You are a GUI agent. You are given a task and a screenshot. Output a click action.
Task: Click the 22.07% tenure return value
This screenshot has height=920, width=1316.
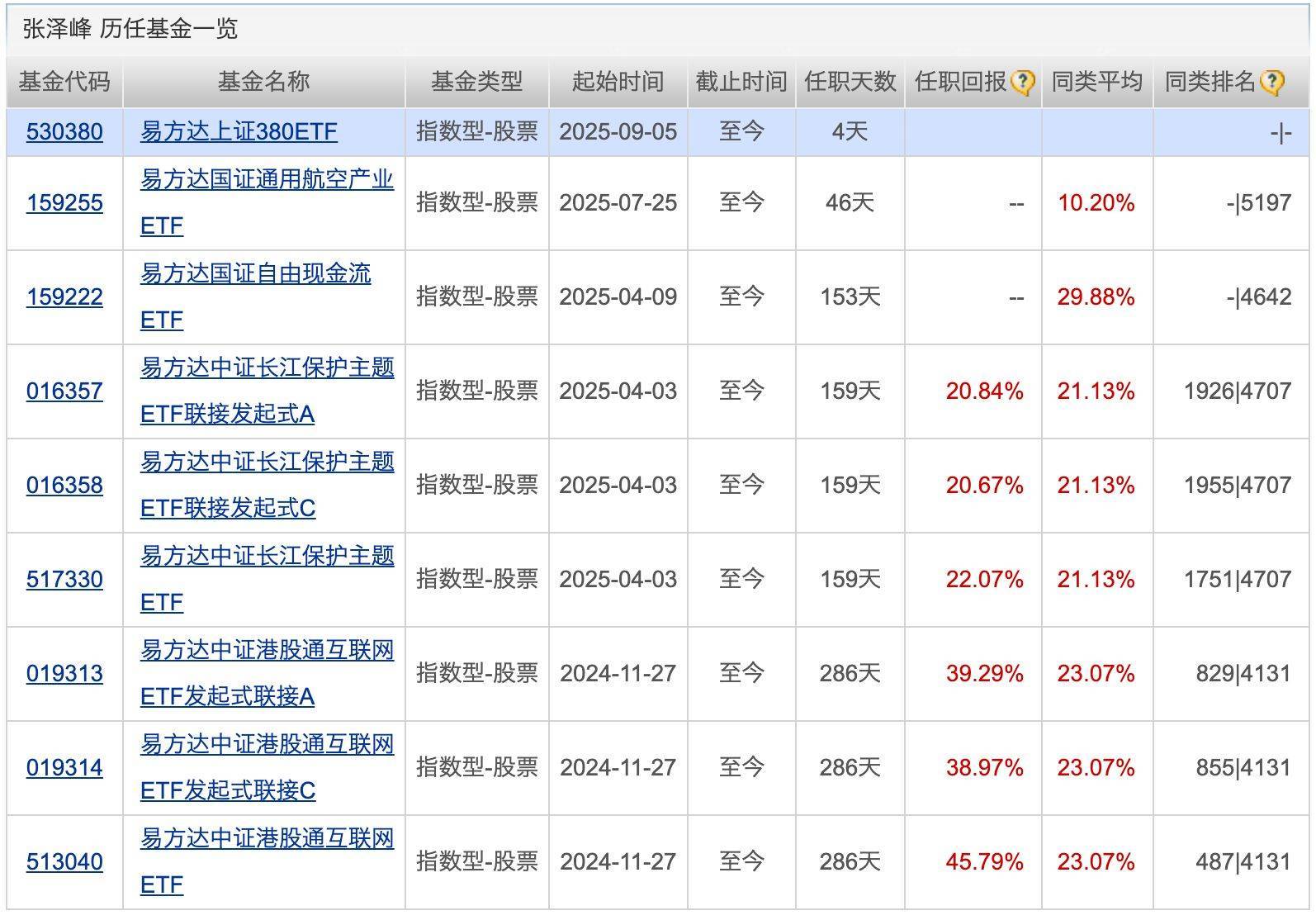tap(984, 579)
